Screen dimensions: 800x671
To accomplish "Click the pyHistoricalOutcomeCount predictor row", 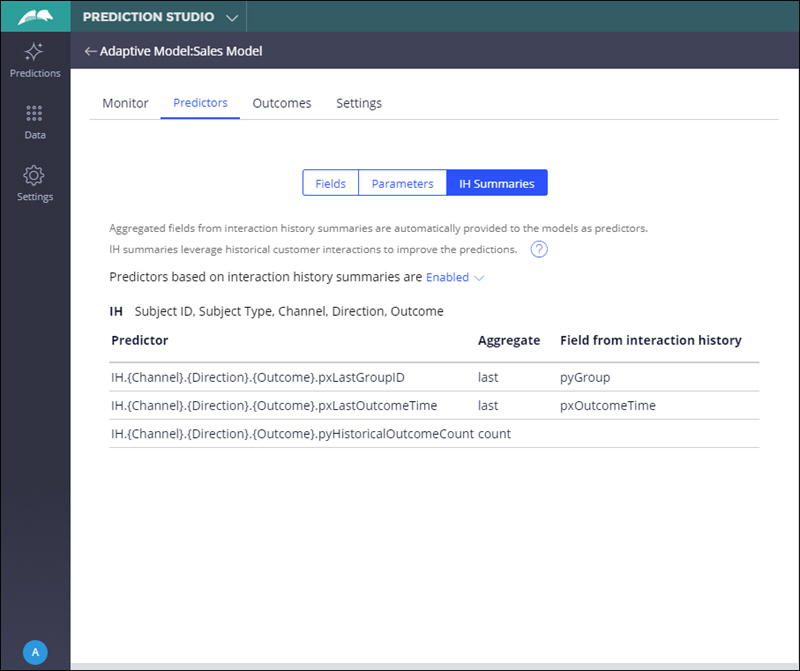I will tap(291, 433).
